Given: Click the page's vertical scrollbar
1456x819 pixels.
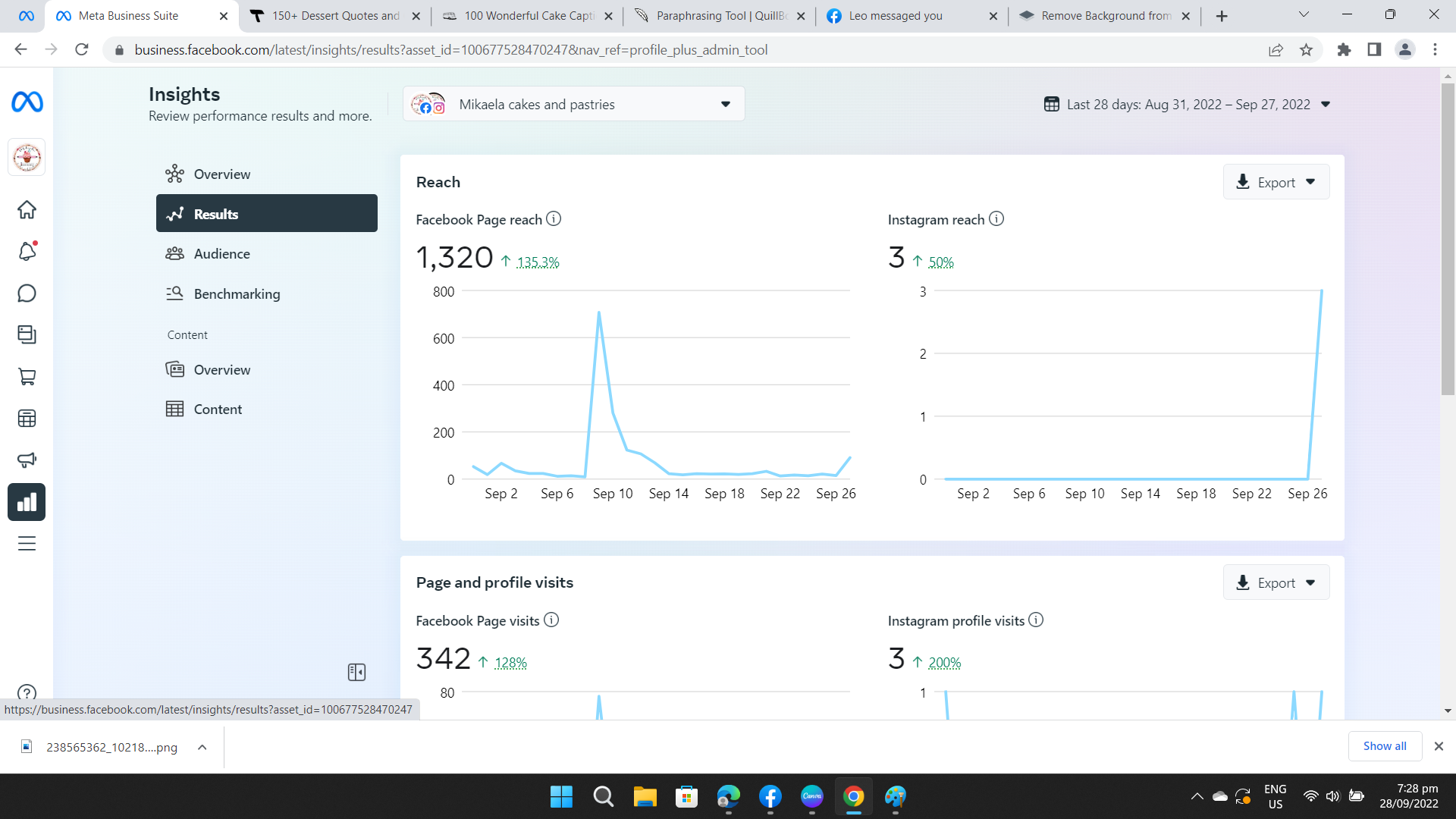Looking at the screenshot, I should pos(1448,239).
